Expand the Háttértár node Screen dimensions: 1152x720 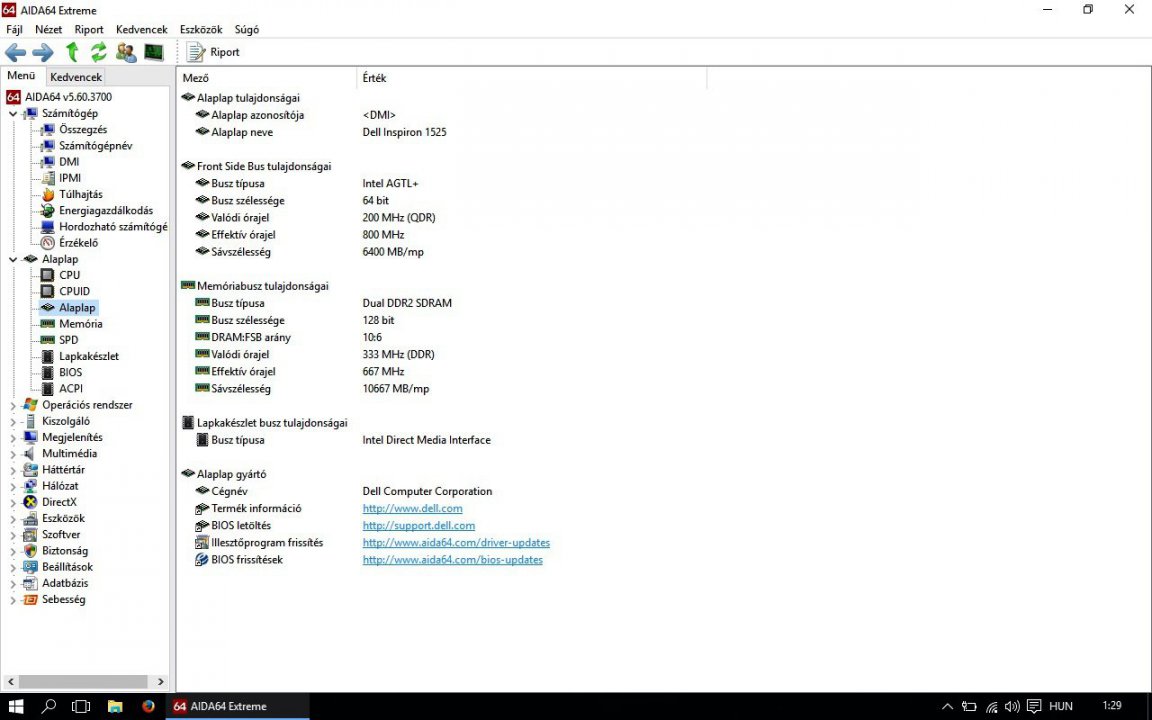tap(12, 469)
